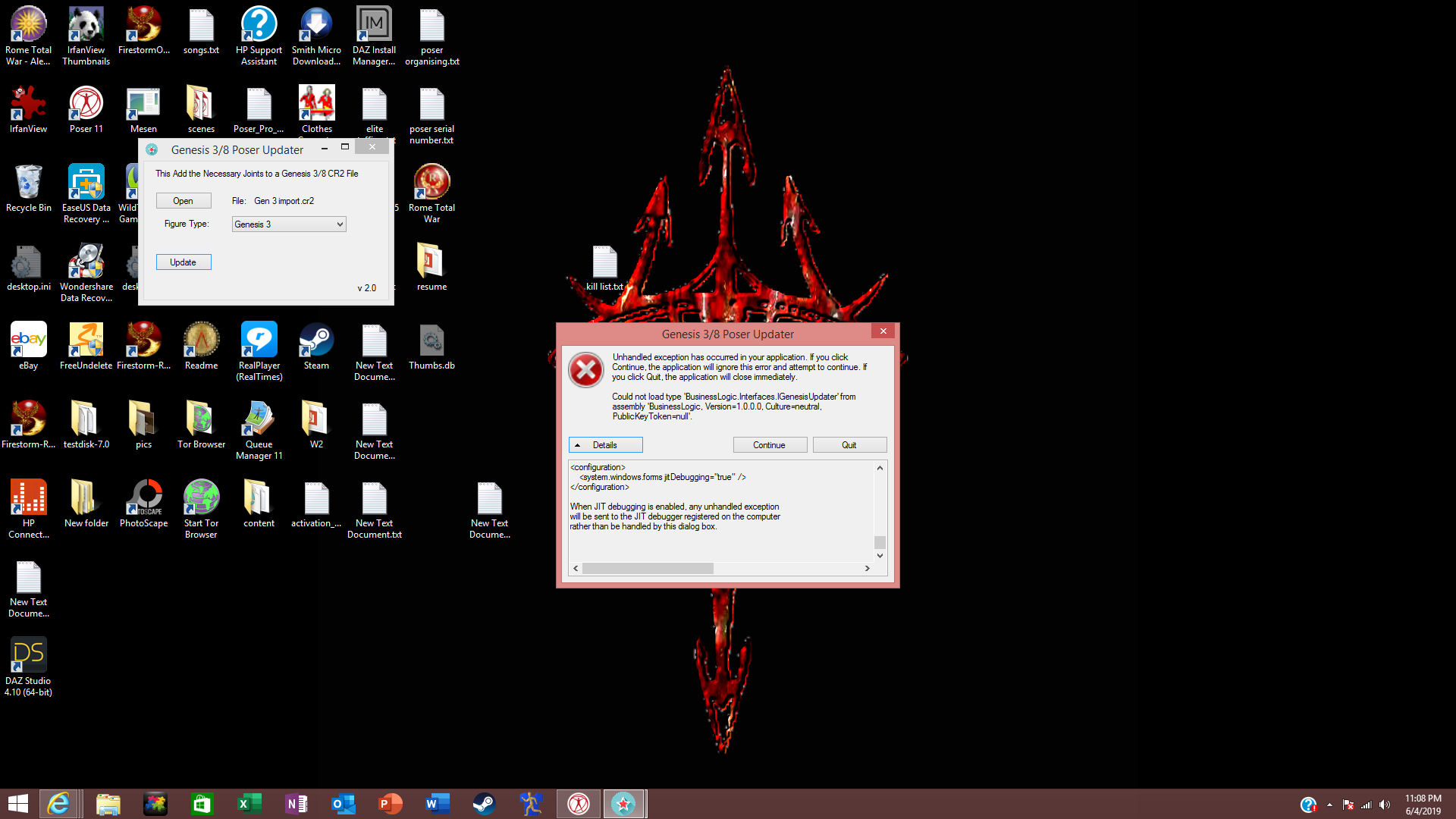Click the Open button in Poser Updater
Image resolution: width=1456 pixels, height=819 pixels.
(184, 201)
